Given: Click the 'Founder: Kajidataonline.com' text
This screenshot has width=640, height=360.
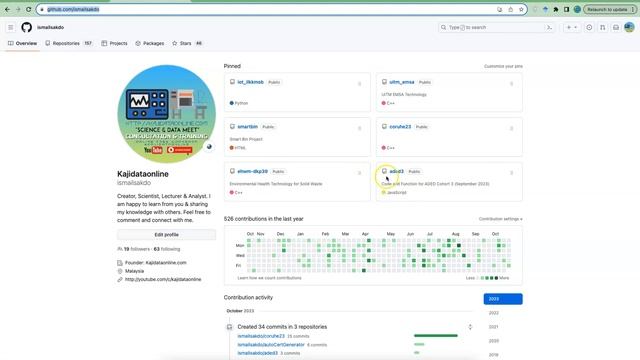Looking at the screenshot, I should point(156,263).
